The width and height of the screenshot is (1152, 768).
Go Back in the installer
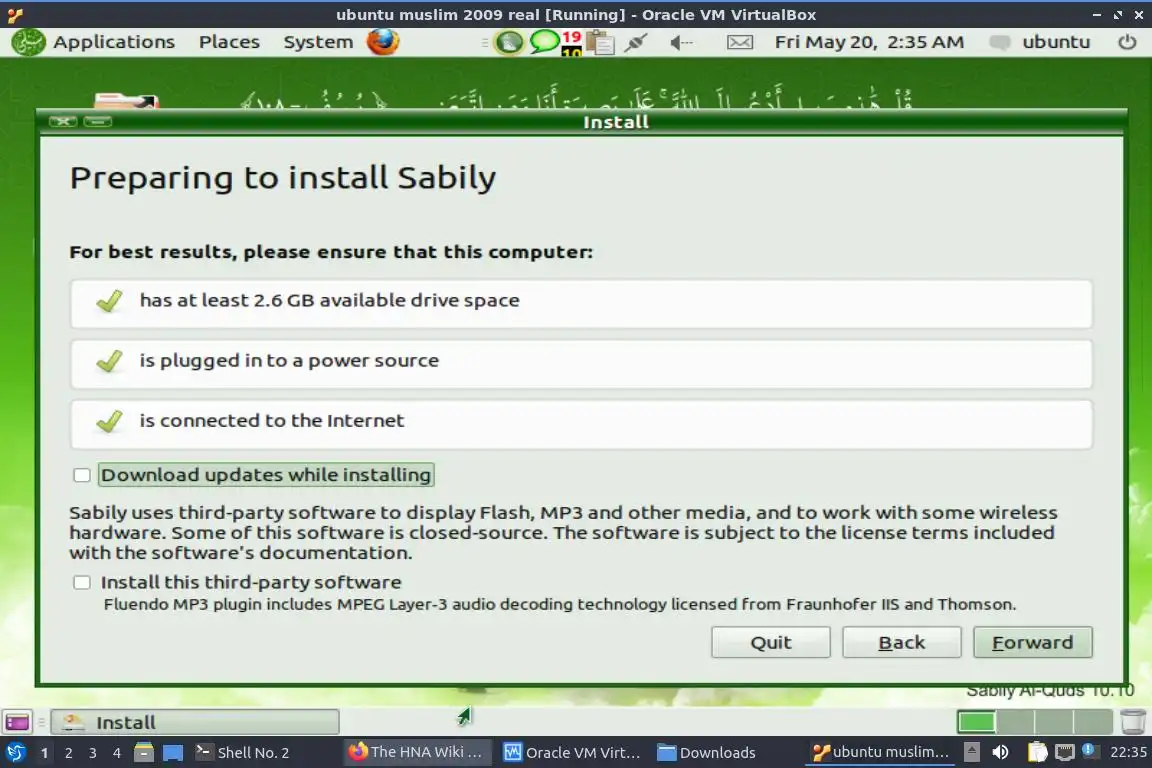pyautogui.click(x=901, y=642)
